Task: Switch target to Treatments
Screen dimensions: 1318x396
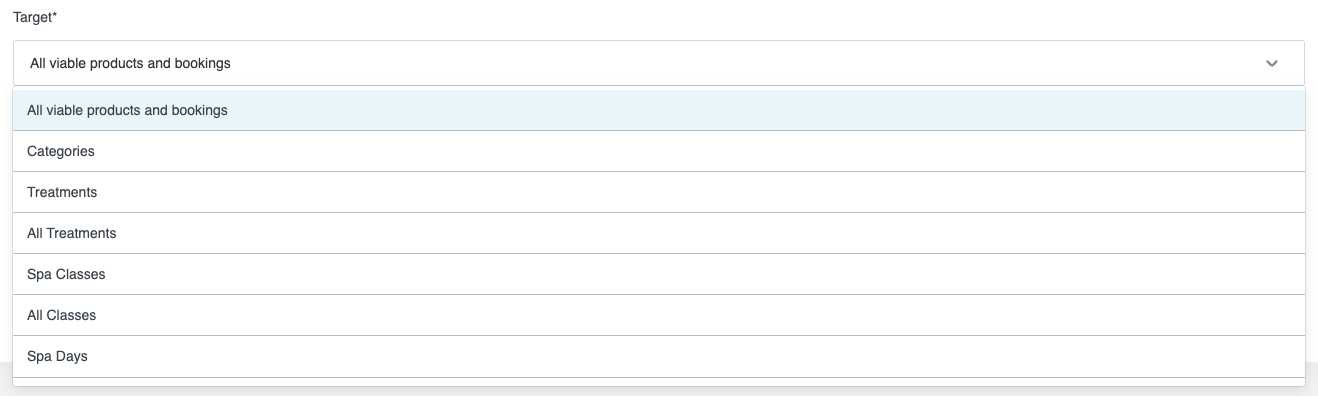Action: [659, 192]
